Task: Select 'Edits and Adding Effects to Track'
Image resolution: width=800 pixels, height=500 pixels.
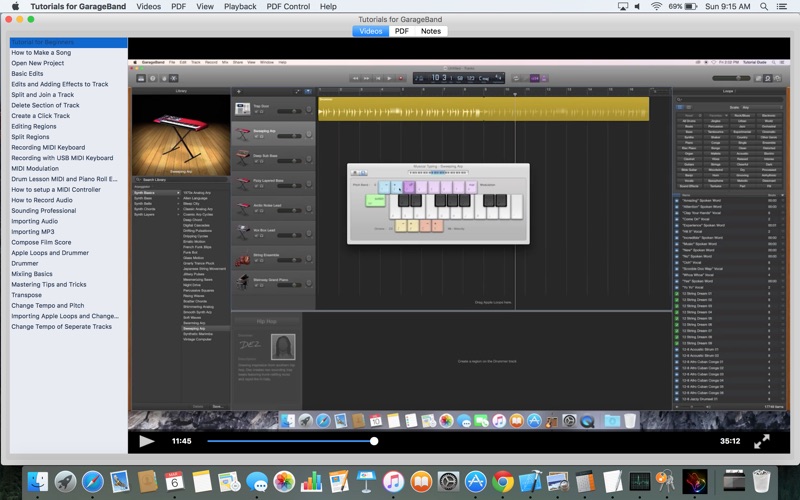Action: tap(68, 84)
